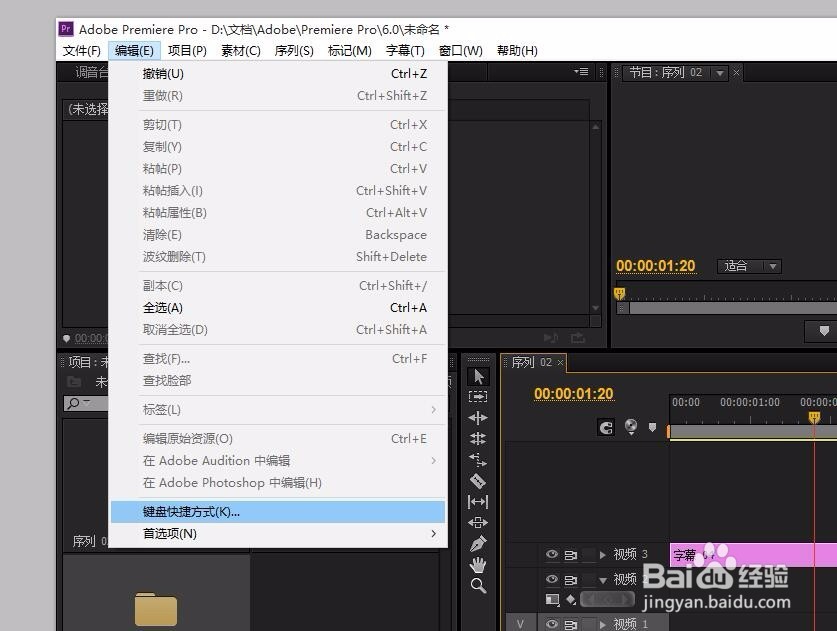Click scroll up arrow in source panel
Screen dimensions: 837x631
596,127
